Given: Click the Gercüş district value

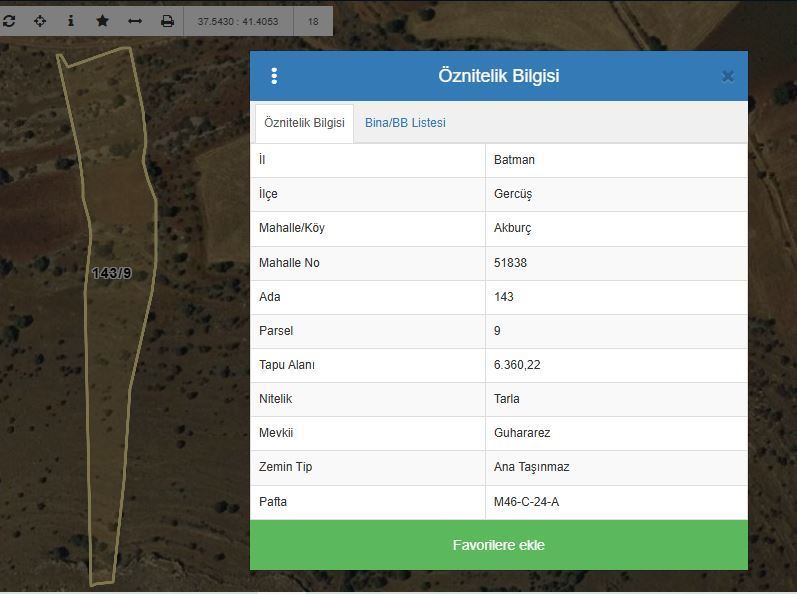Looking at the screenshot, I should [x=514, y=194].
